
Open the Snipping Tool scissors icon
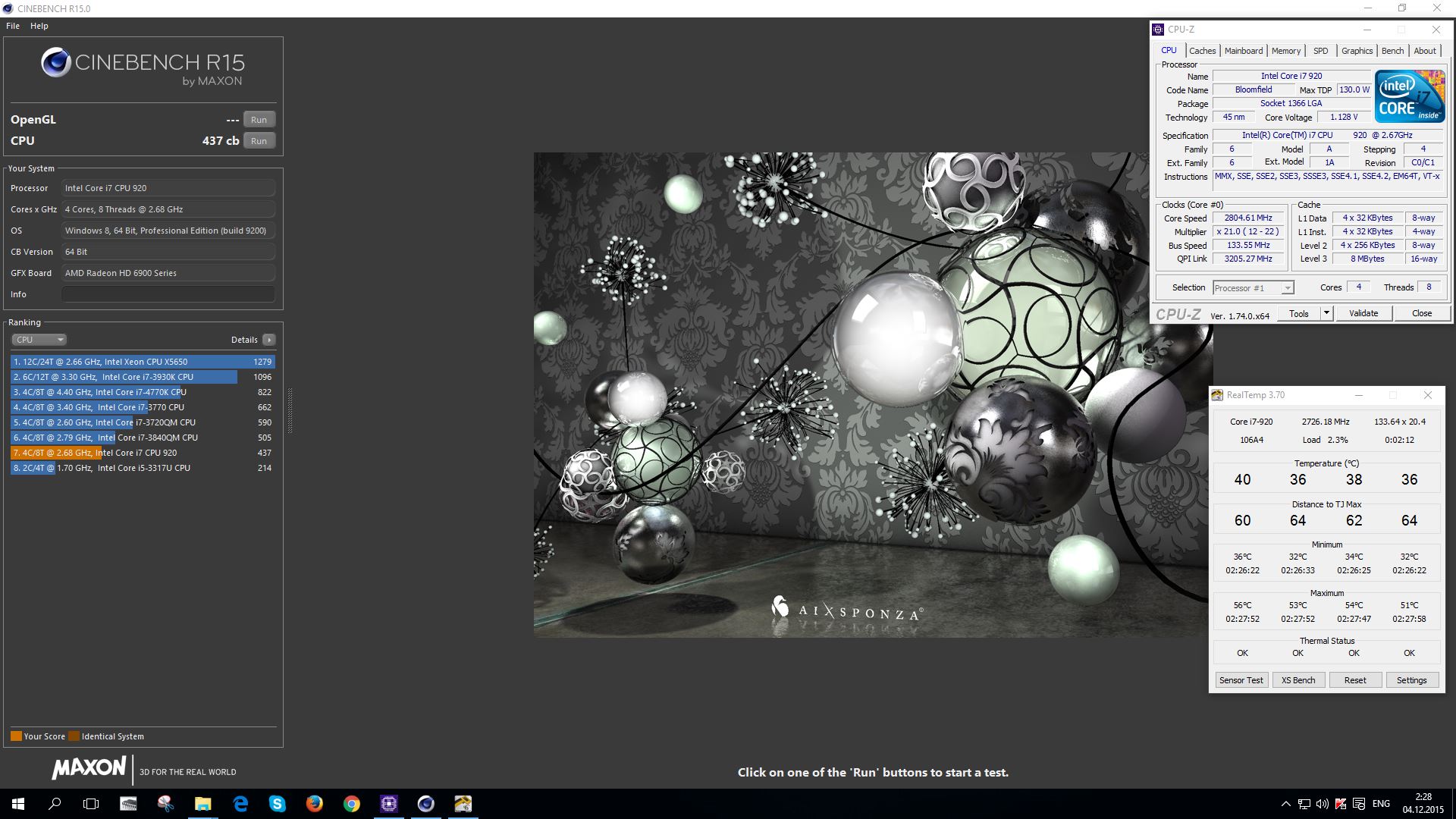point(165,804)
